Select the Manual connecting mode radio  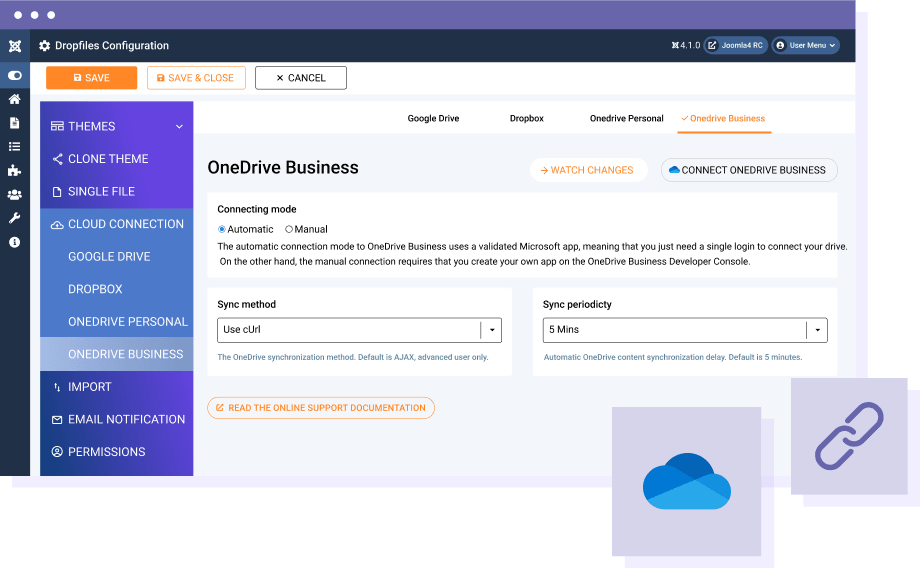[x=289, y=229]
